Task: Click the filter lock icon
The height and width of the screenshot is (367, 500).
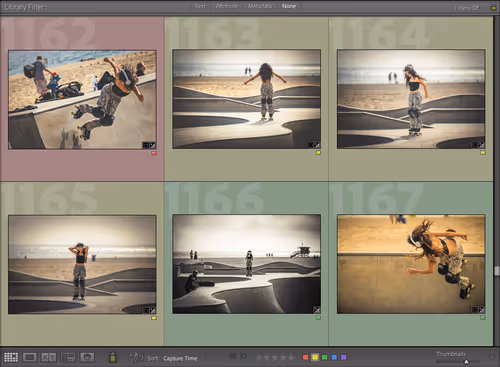Action: click(493, 7)
